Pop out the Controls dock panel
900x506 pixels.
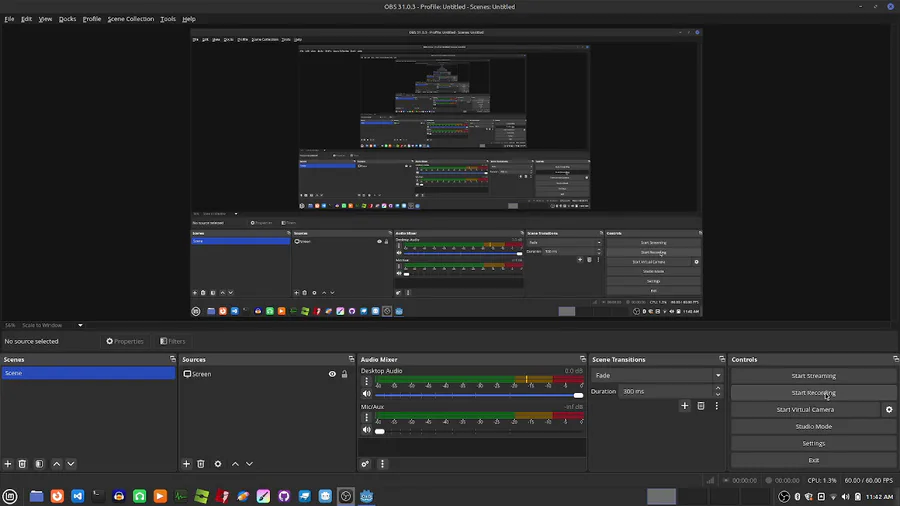[895, 359]
